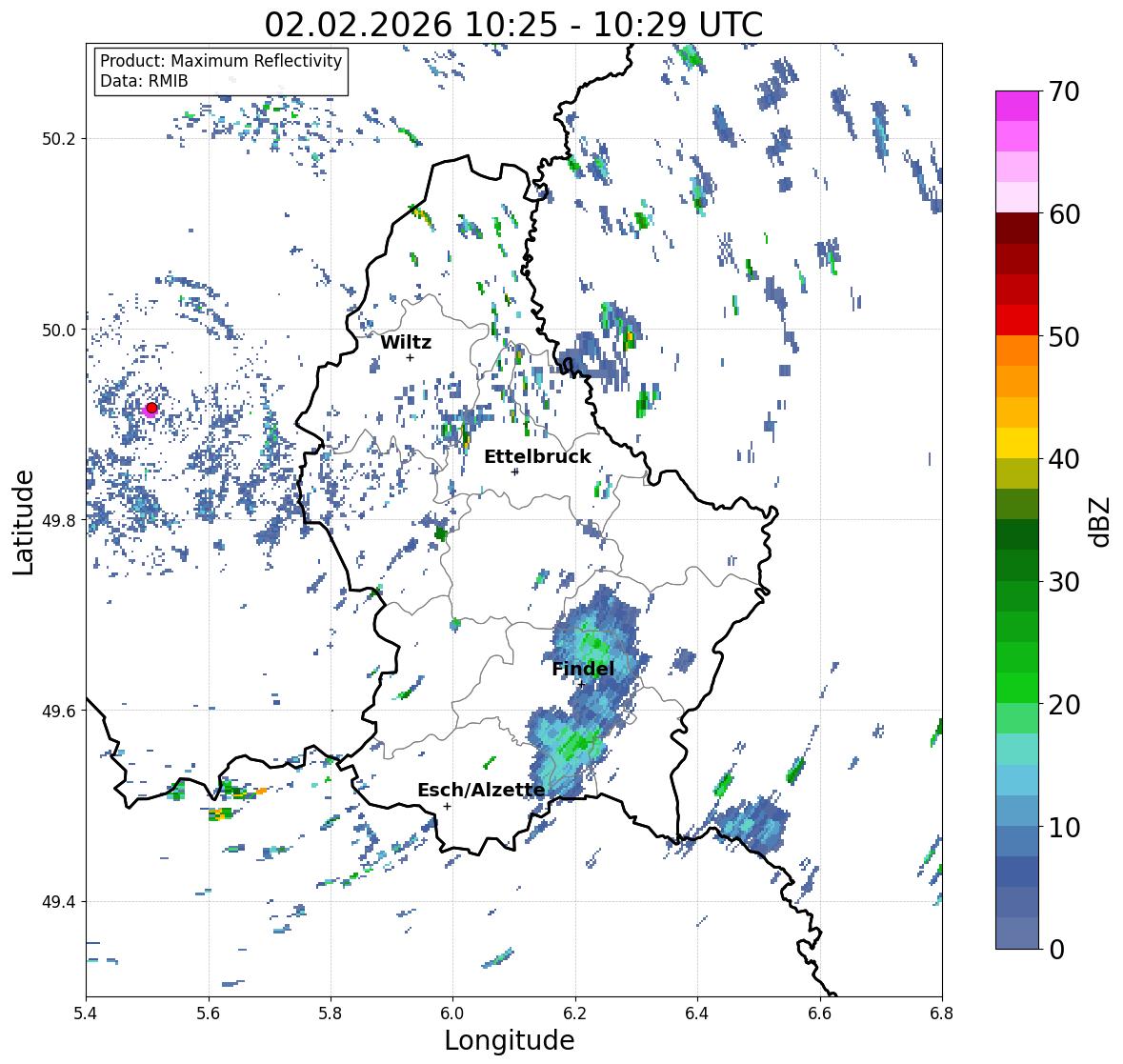Click the longitude tick label 6.8
Image resolution: width=1123 pixels, height=1064 pixels.
click(x=942, y=1014)
